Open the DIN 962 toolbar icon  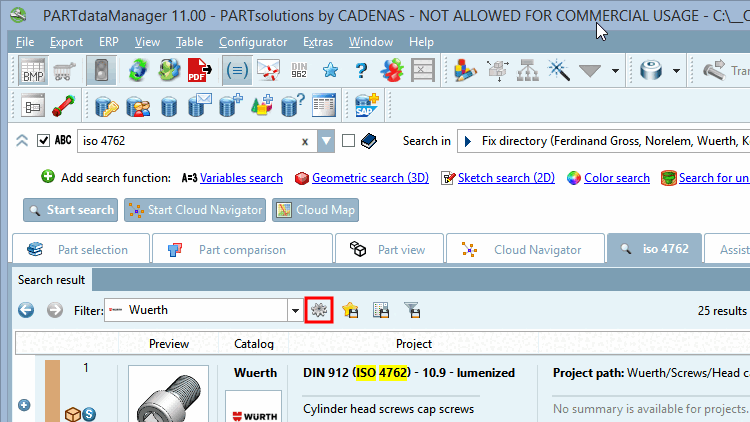click(299, 70)
